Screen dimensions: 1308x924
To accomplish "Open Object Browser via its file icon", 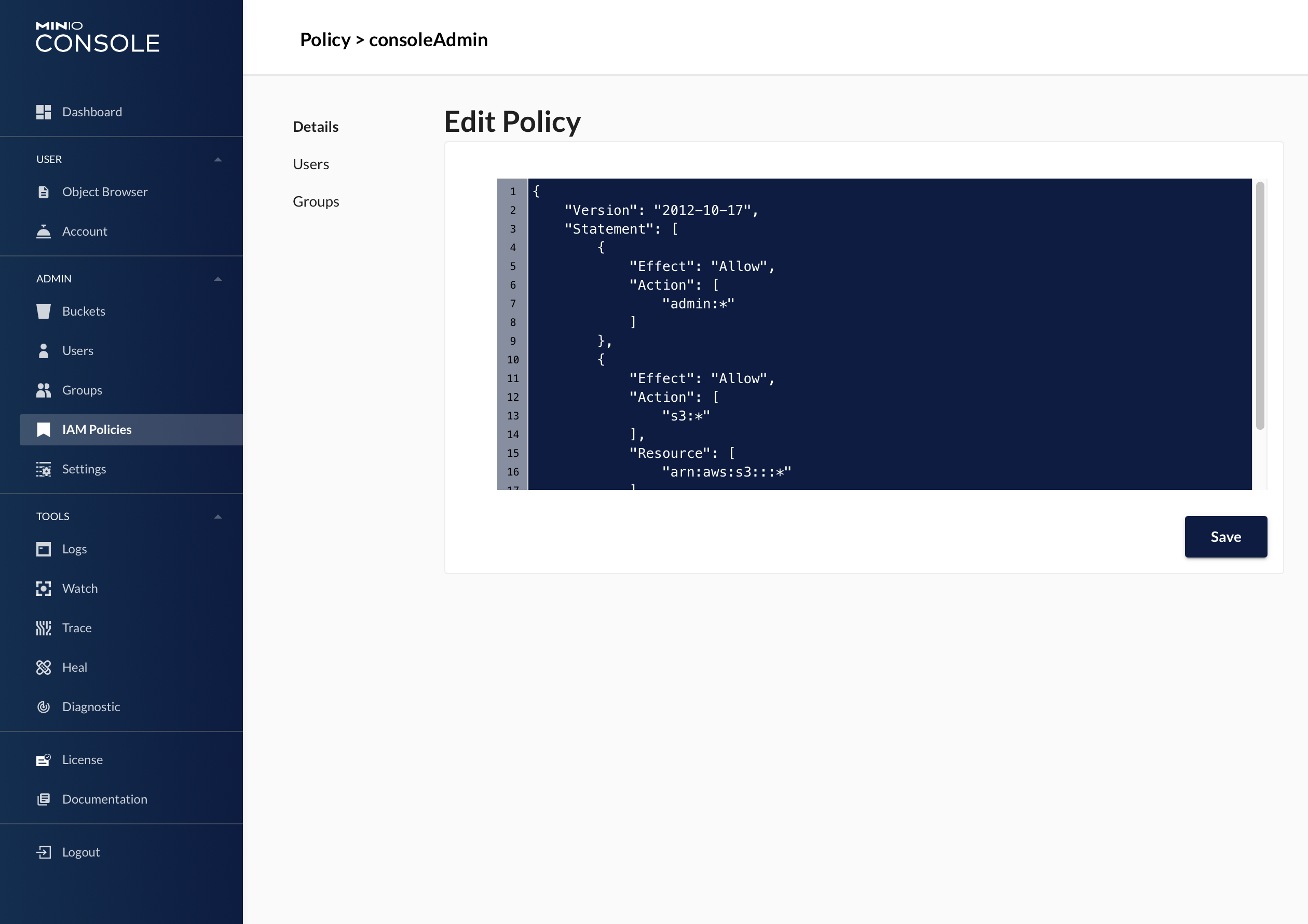I will click(43, 192).
